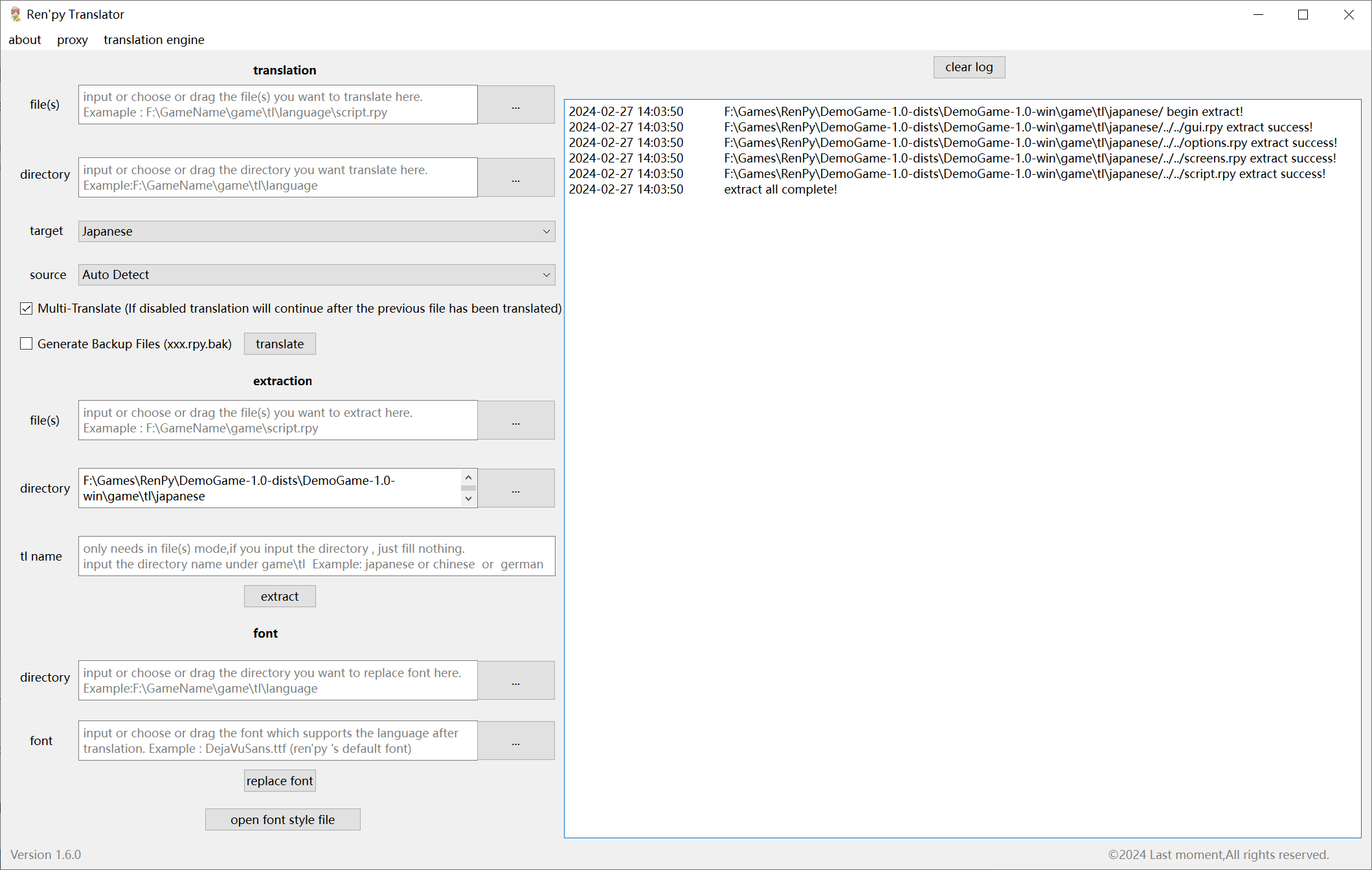Screen dimensions: 1372x870
Task: Toggle the Multi-Translate checkbox
Action: coord(26,308)
